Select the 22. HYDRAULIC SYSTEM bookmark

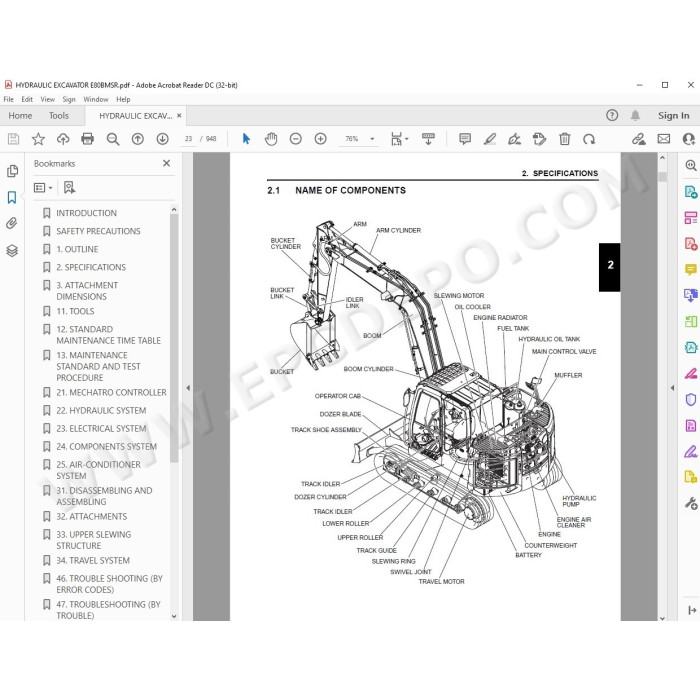click(101, 411)
